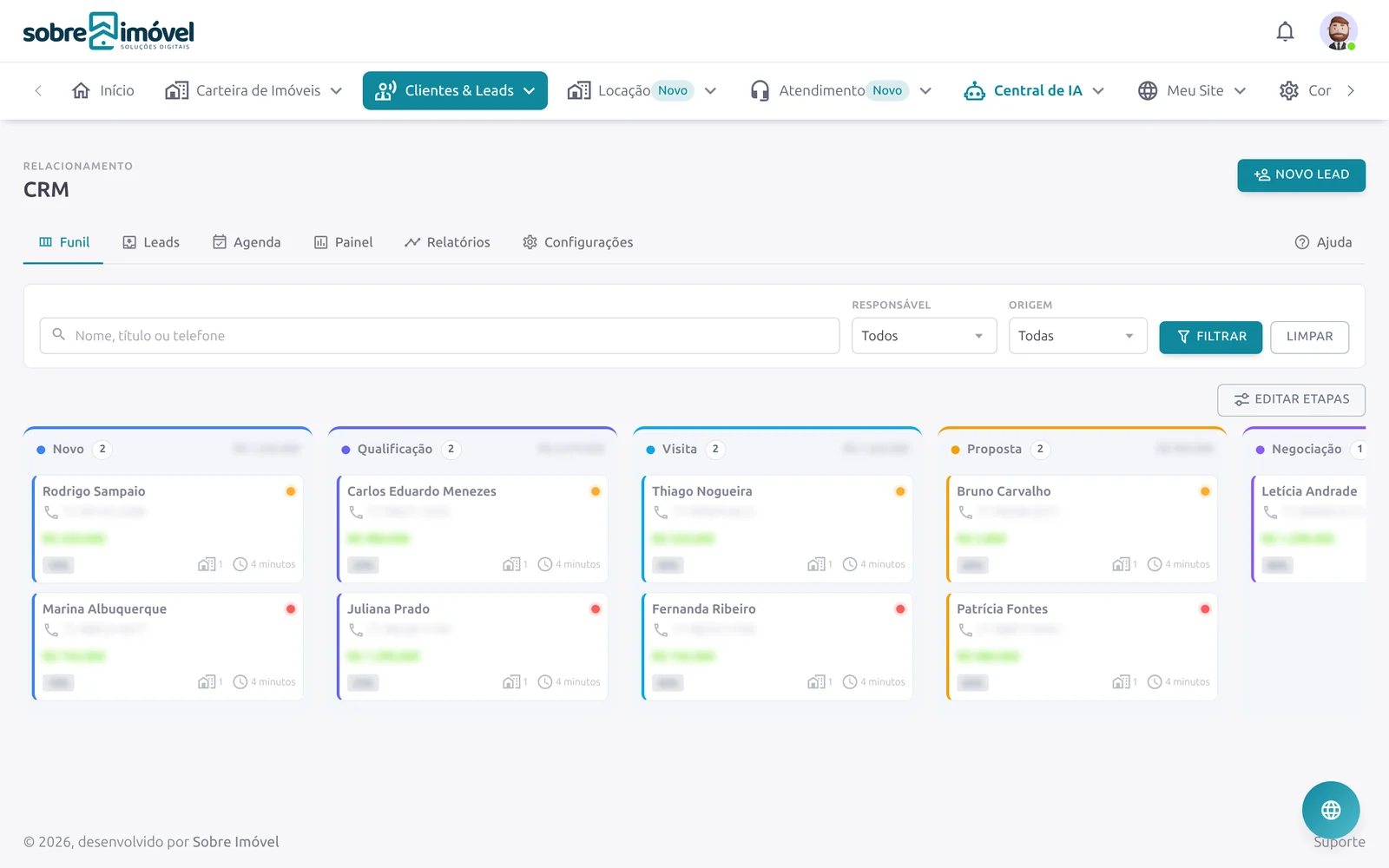
Task: Click the property icon on Patrícia Fontes card
Action: 1121,682
